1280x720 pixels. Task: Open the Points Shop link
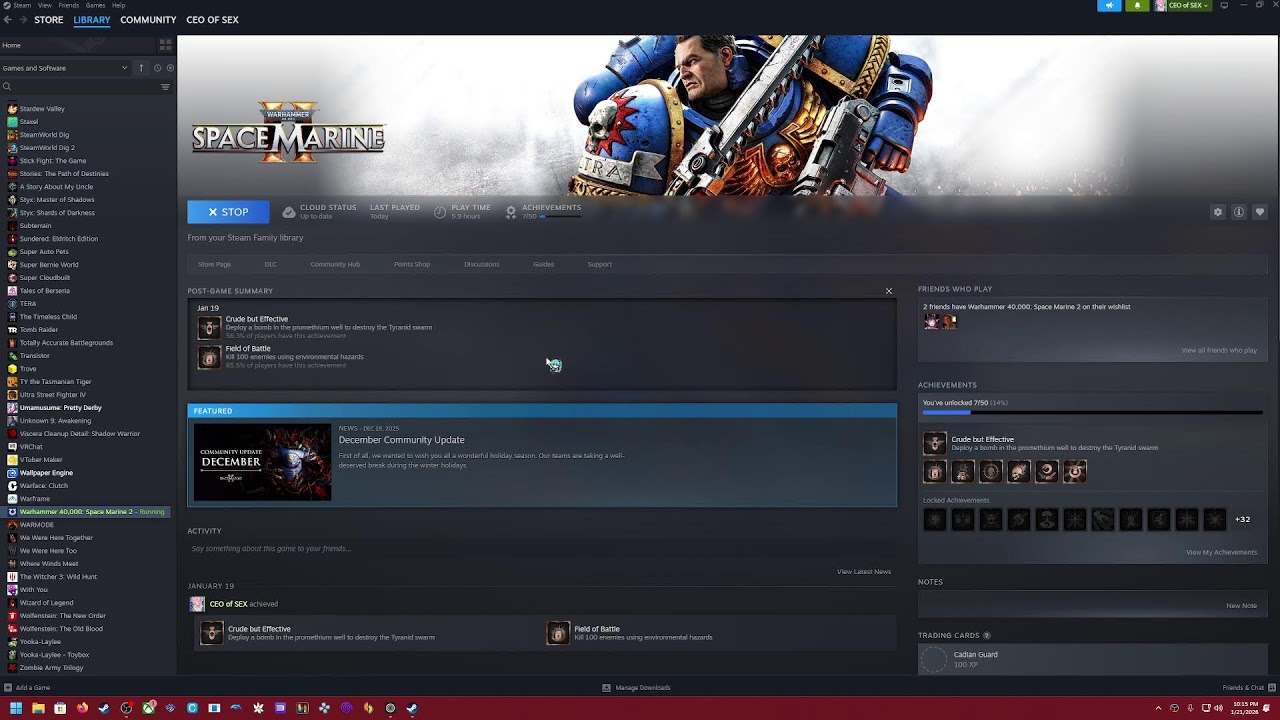pyautogui.click(x=412, y=264)
